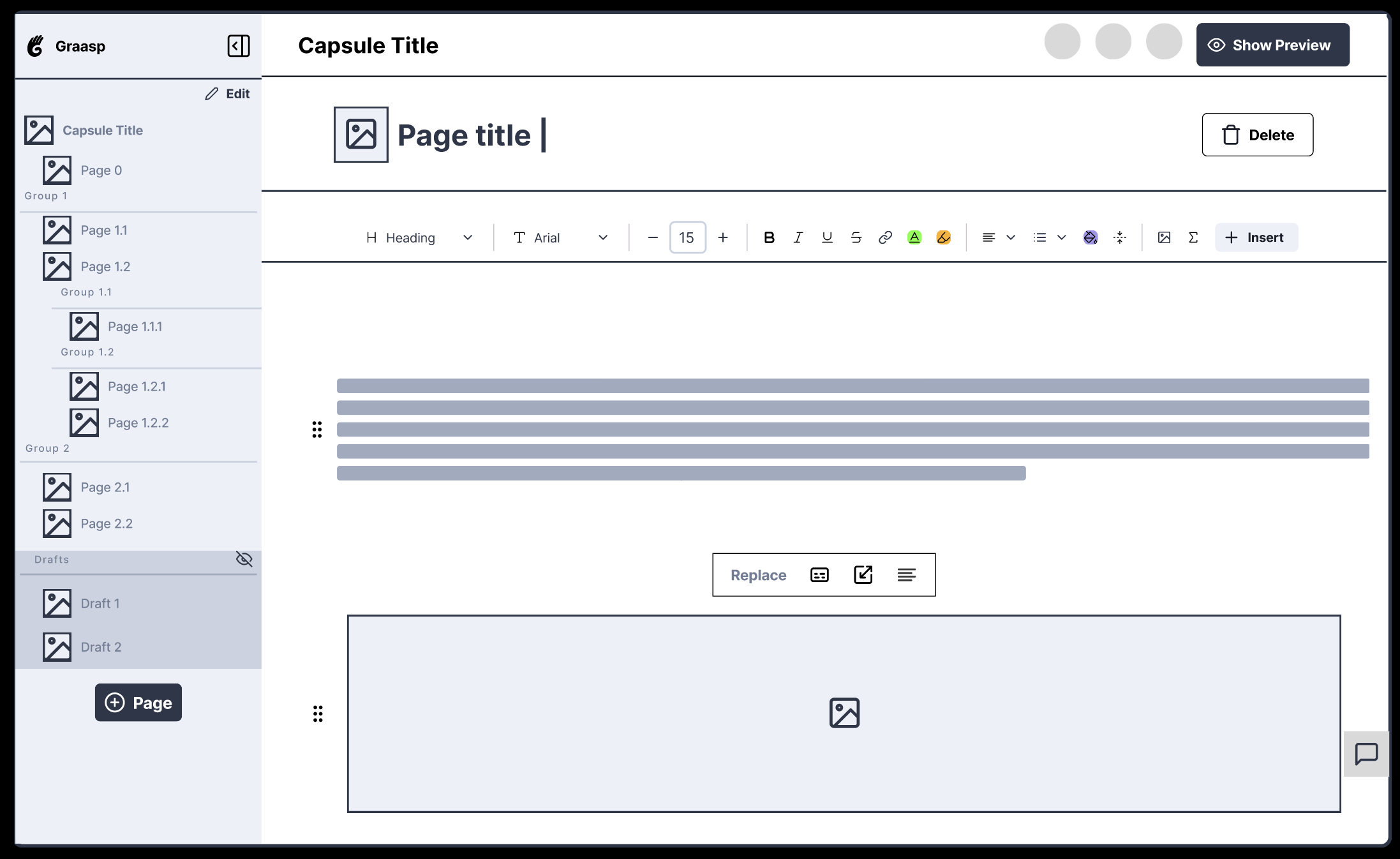Screen dimensions: 1400x859
Task: Open the formula editor with the sigma icon
Action: (x=1193, y=237)
